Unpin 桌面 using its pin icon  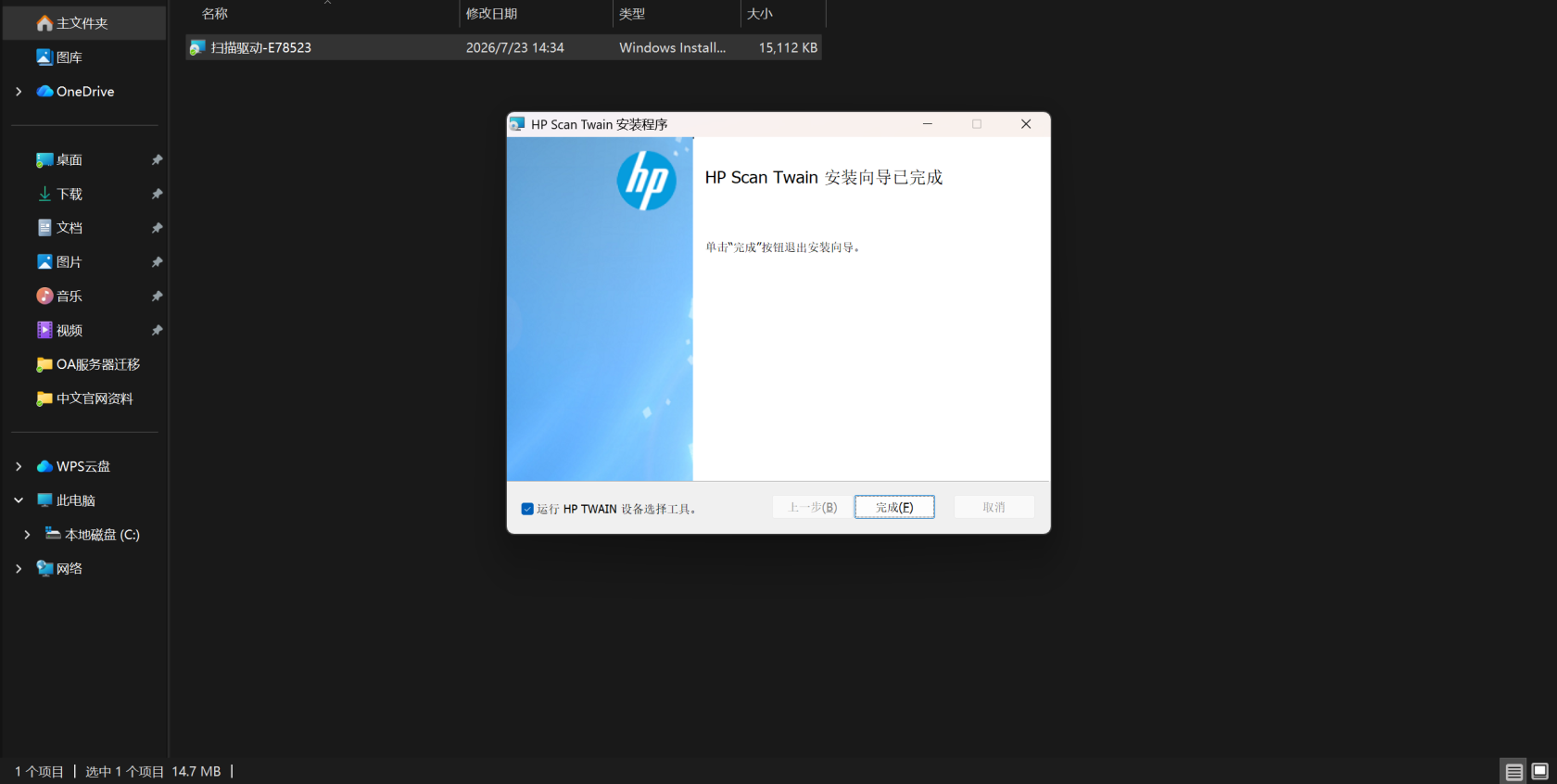pos(157,160)
